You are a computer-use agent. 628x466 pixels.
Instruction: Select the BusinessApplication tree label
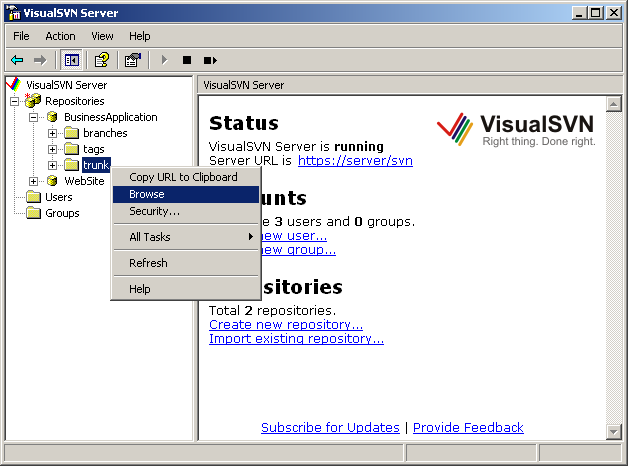(x=111, y=117)
